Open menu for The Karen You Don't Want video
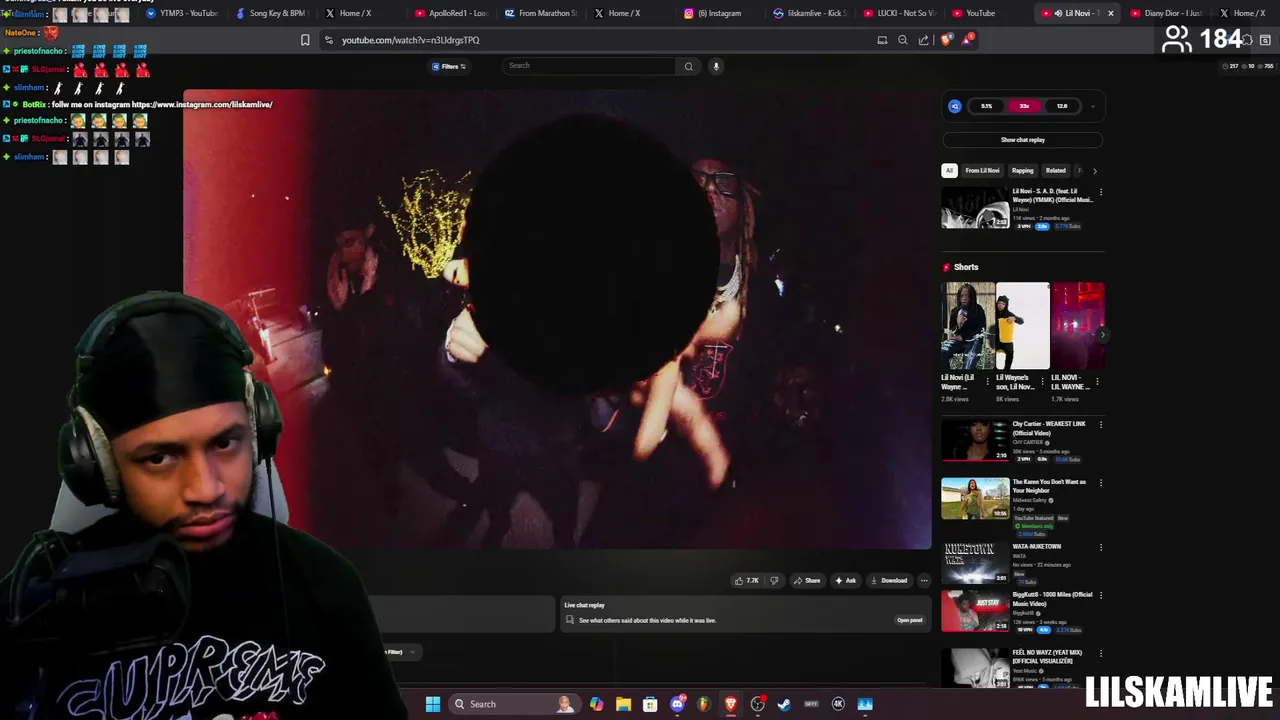The width and height of the screenshot is (1280, 720). (1101, 483)
